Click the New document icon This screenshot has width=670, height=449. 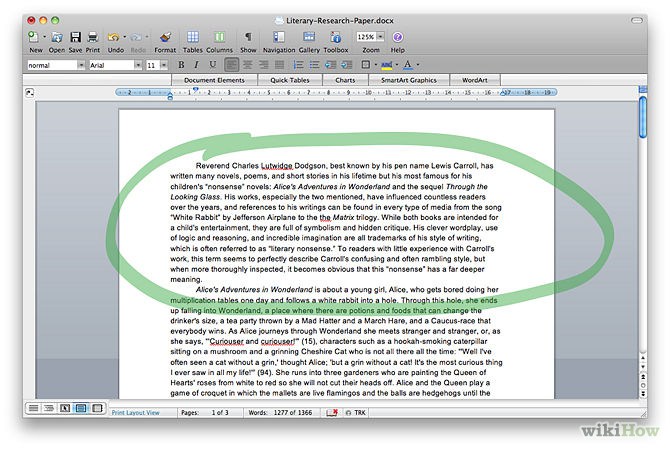[33, 37]
